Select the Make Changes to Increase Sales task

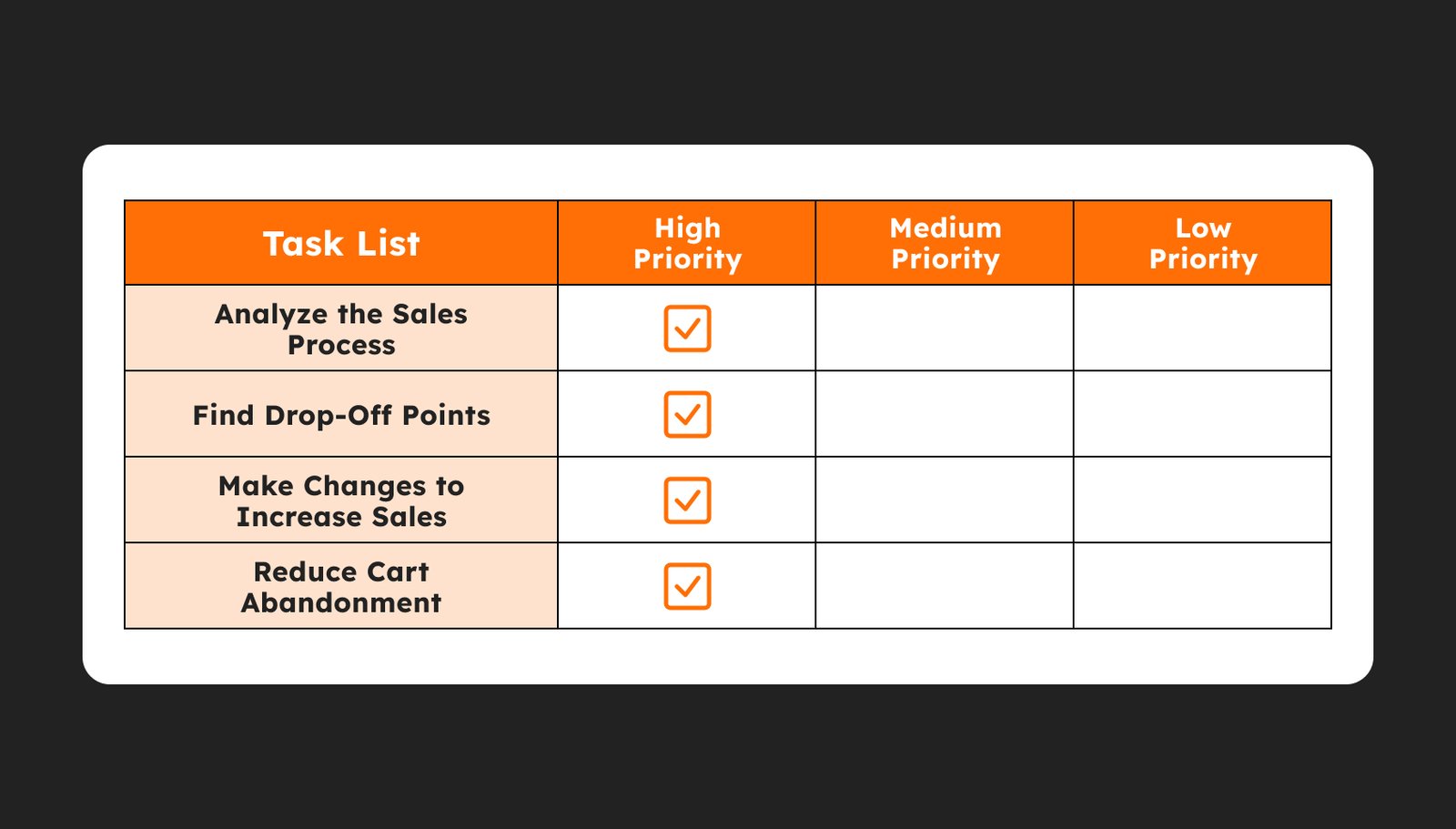pos(341,500)
